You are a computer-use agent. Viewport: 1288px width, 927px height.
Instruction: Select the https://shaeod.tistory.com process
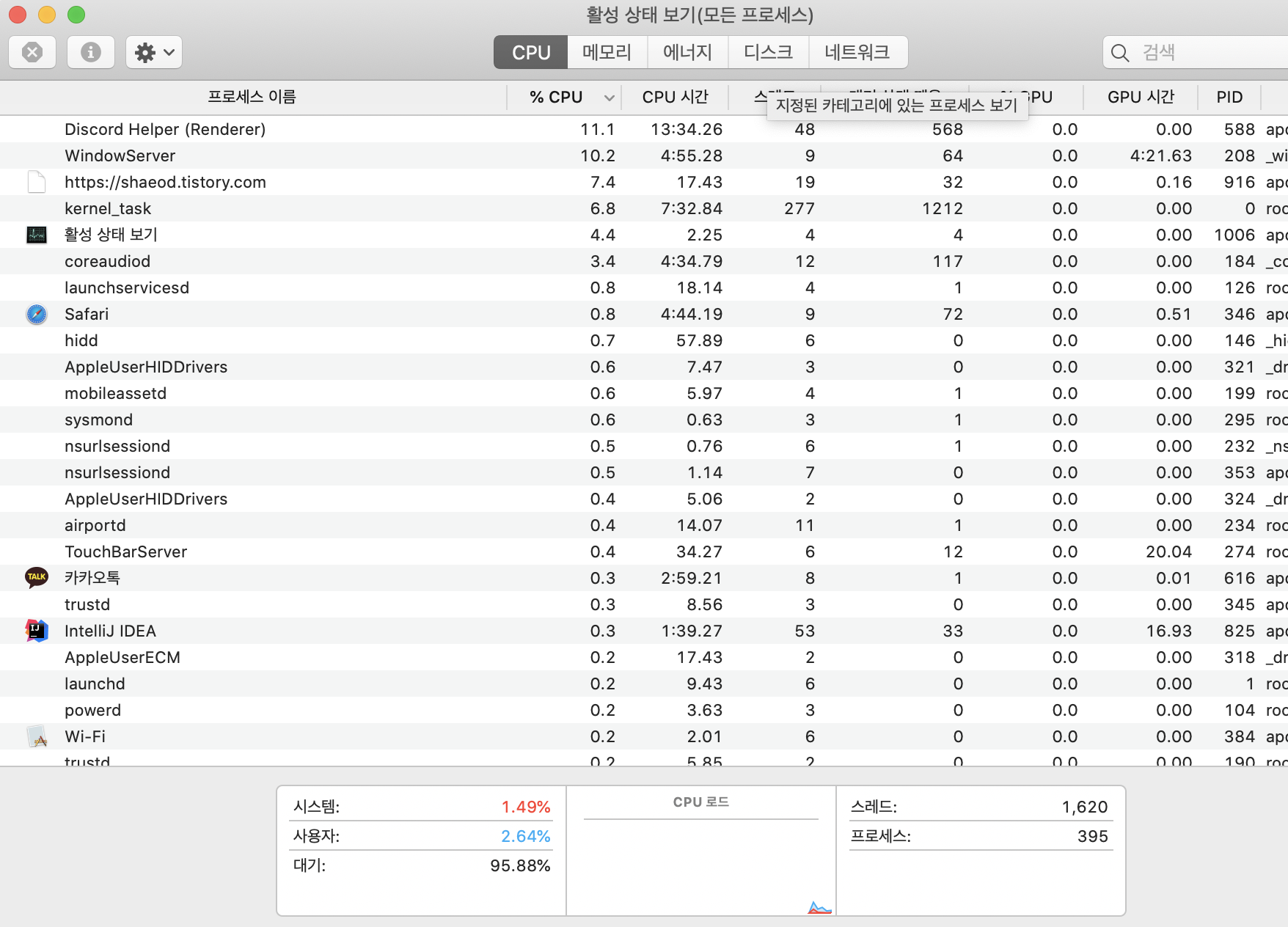click(644, 182)
